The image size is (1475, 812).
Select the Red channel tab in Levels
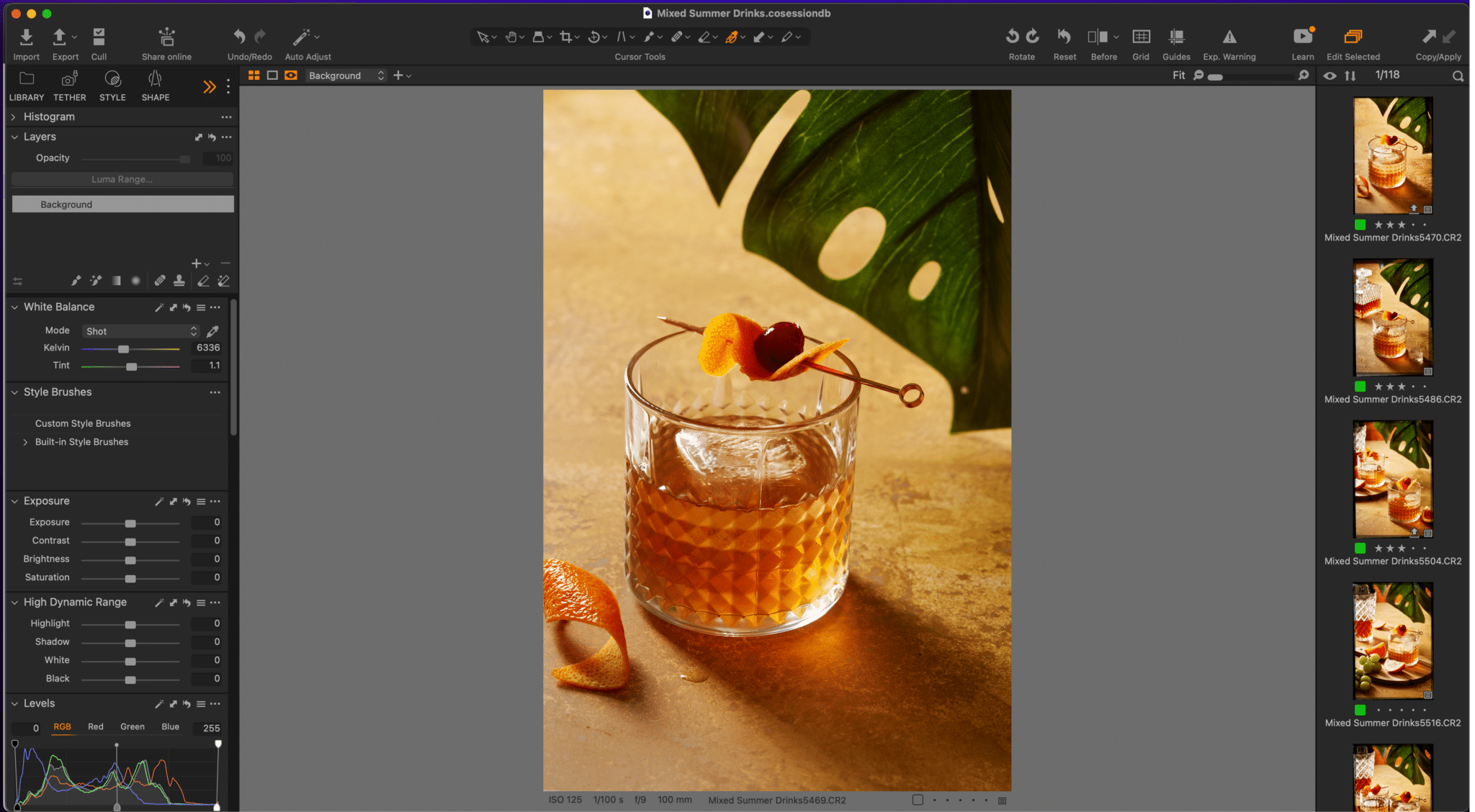pos(96,727)
